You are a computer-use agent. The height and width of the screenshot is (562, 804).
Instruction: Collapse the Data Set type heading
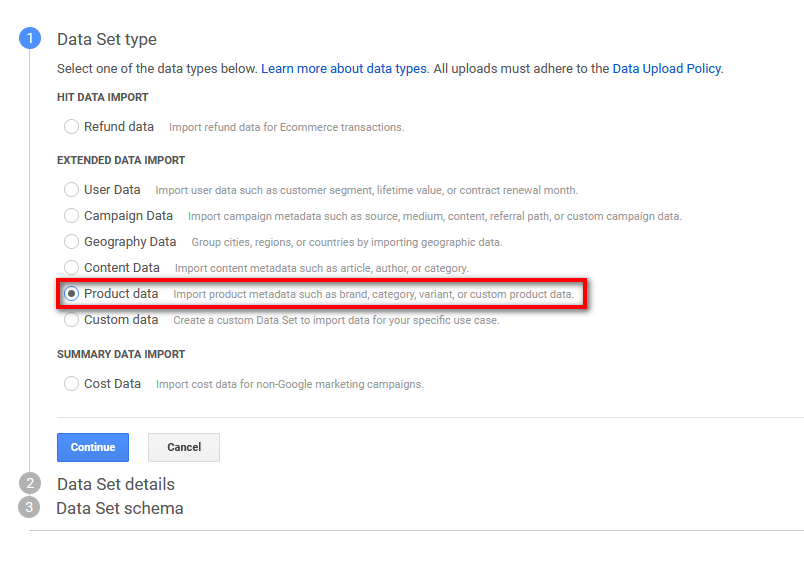point(107,39)
